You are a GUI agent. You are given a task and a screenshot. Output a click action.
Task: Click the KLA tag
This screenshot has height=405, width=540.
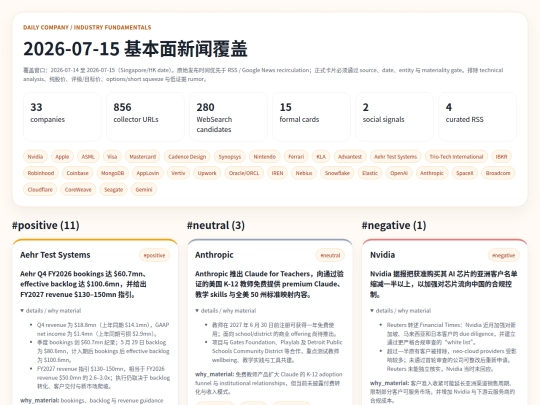pos(321,157)
